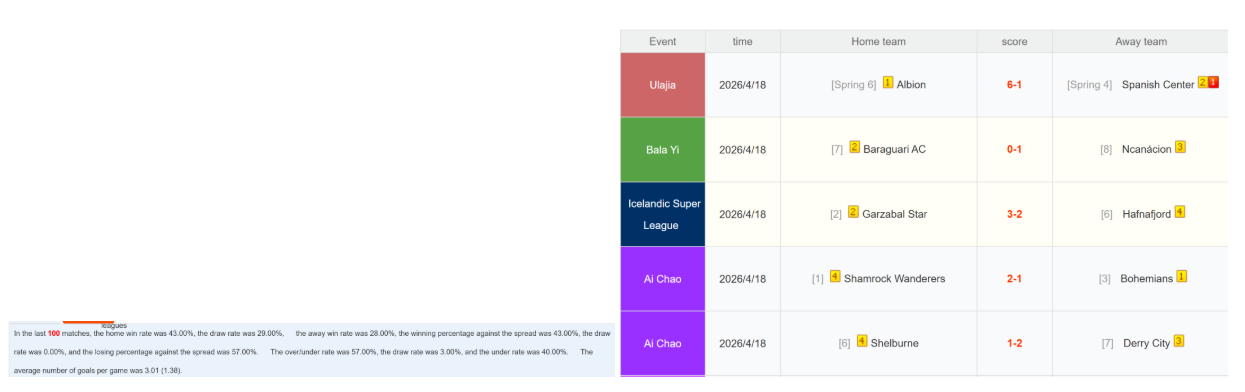Open the Derry City team link
Screen dimensions: 1245x392
(1147, 343)
